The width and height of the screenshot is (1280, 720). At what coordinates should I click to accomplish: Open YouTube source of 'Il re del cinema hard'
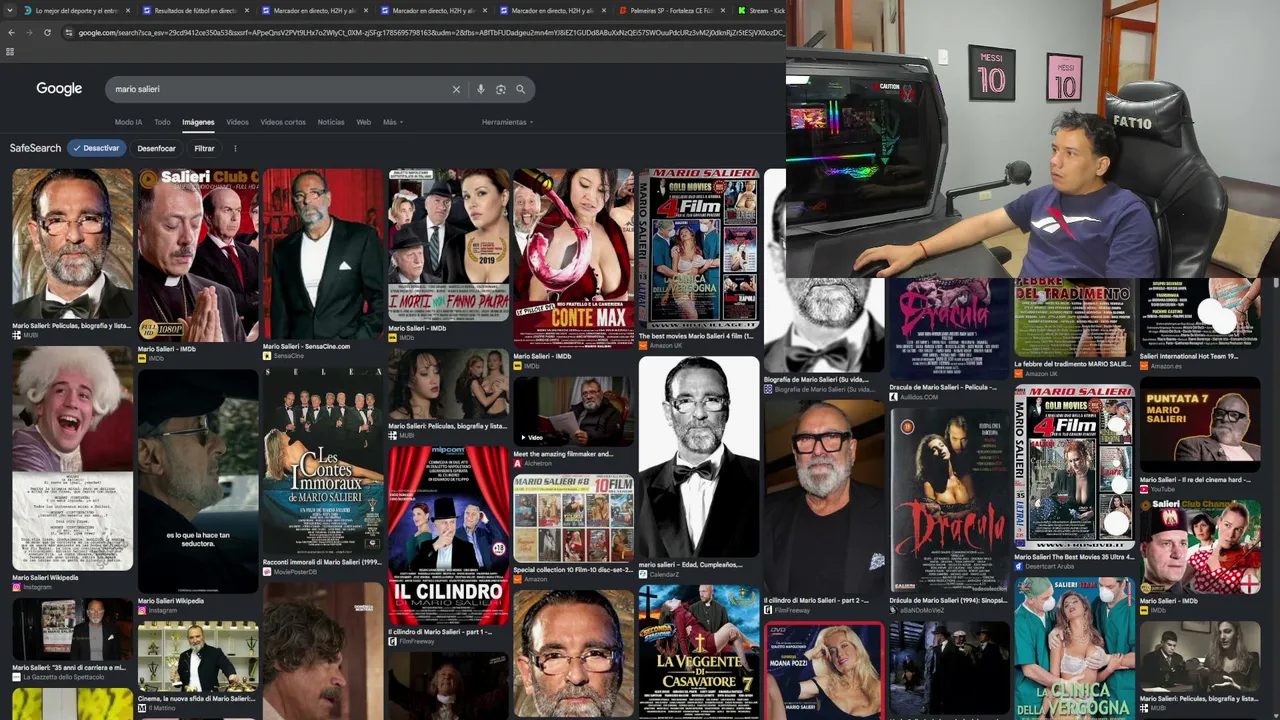(x=1158, y=489)
